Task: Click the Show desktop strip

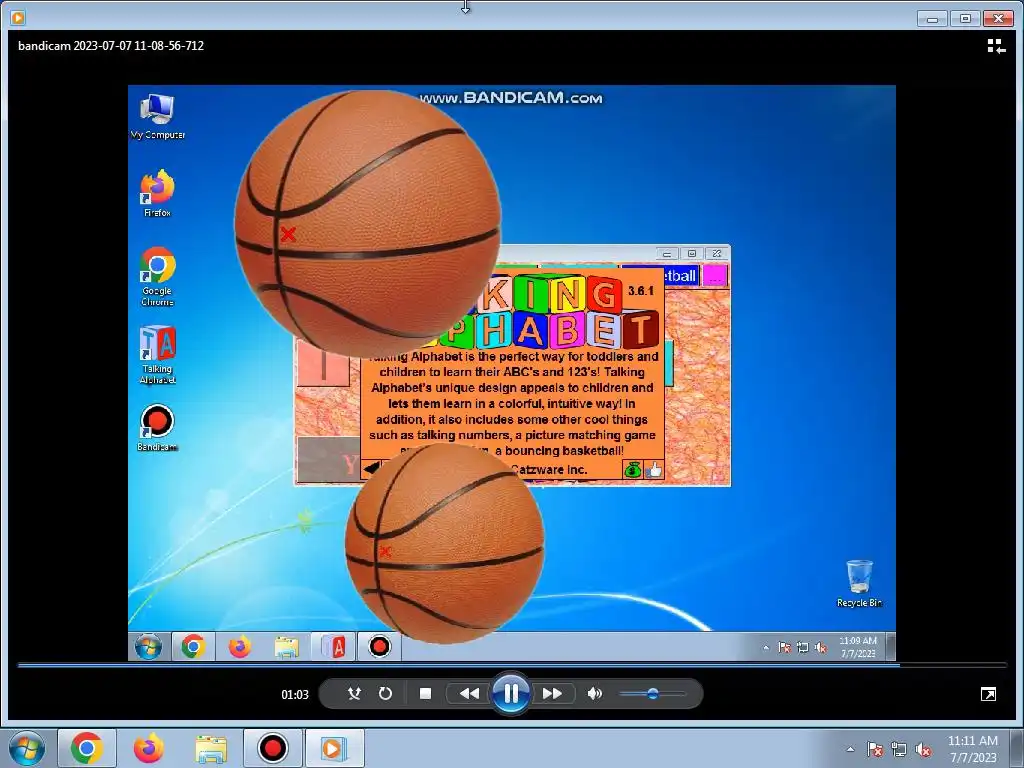Action: 1016,748
